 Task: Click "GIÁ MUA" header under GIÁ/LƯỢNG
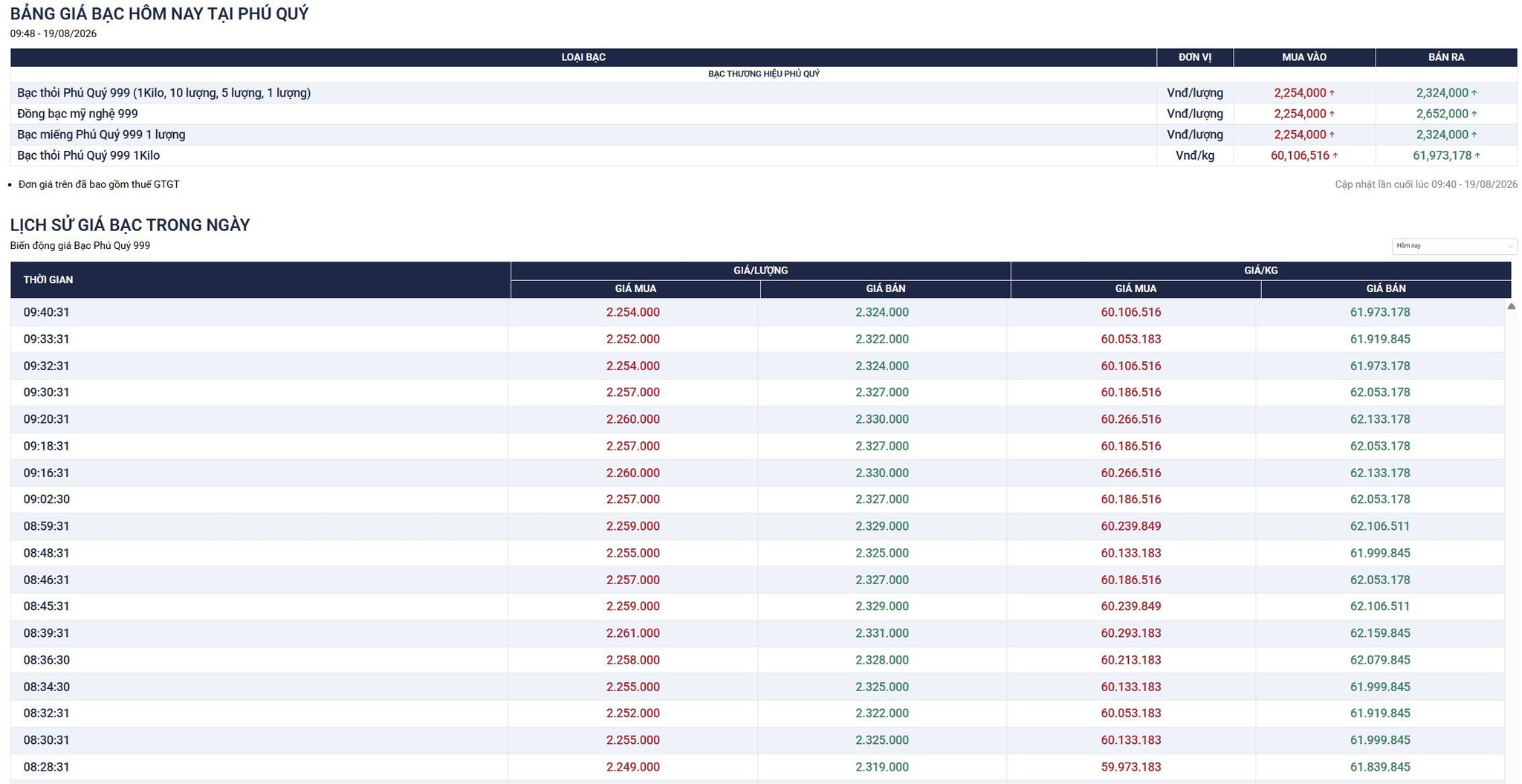pos(635,289)
